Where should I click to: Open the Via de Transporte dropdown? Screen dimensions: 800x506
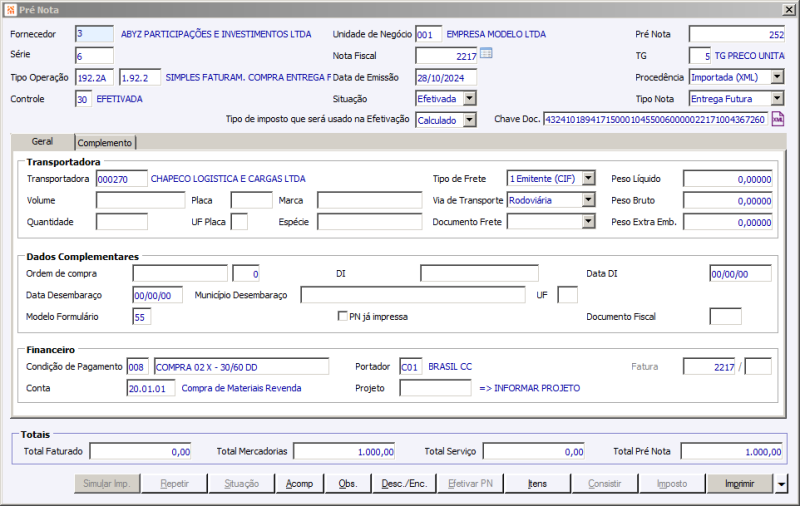tap(588, 200)
